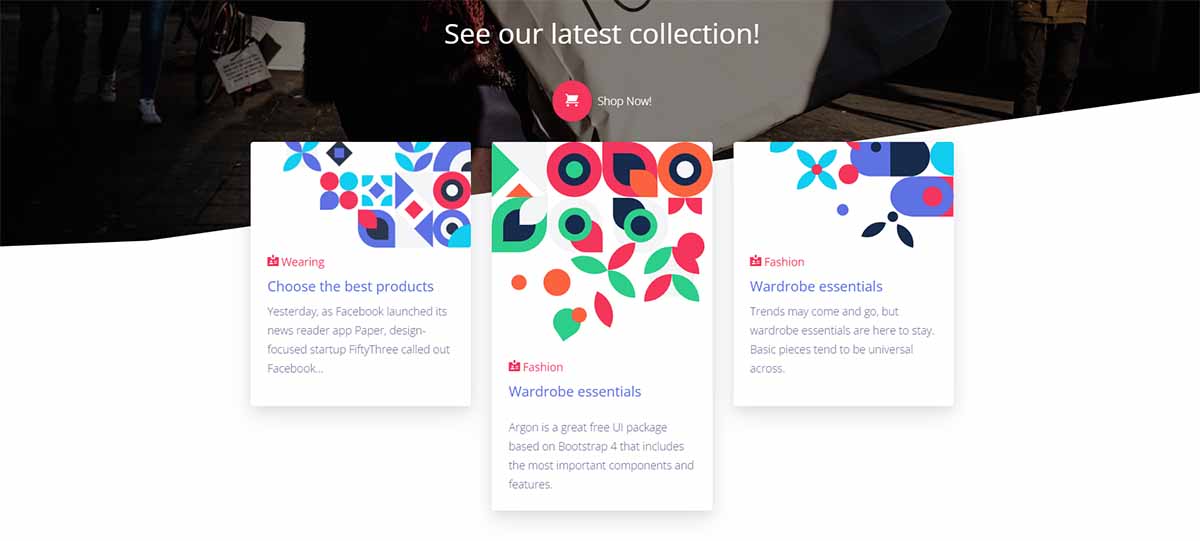Screen dimensions: 1200x541
Task: Click the Fashion label on the middle card
Action: point(543,367)
